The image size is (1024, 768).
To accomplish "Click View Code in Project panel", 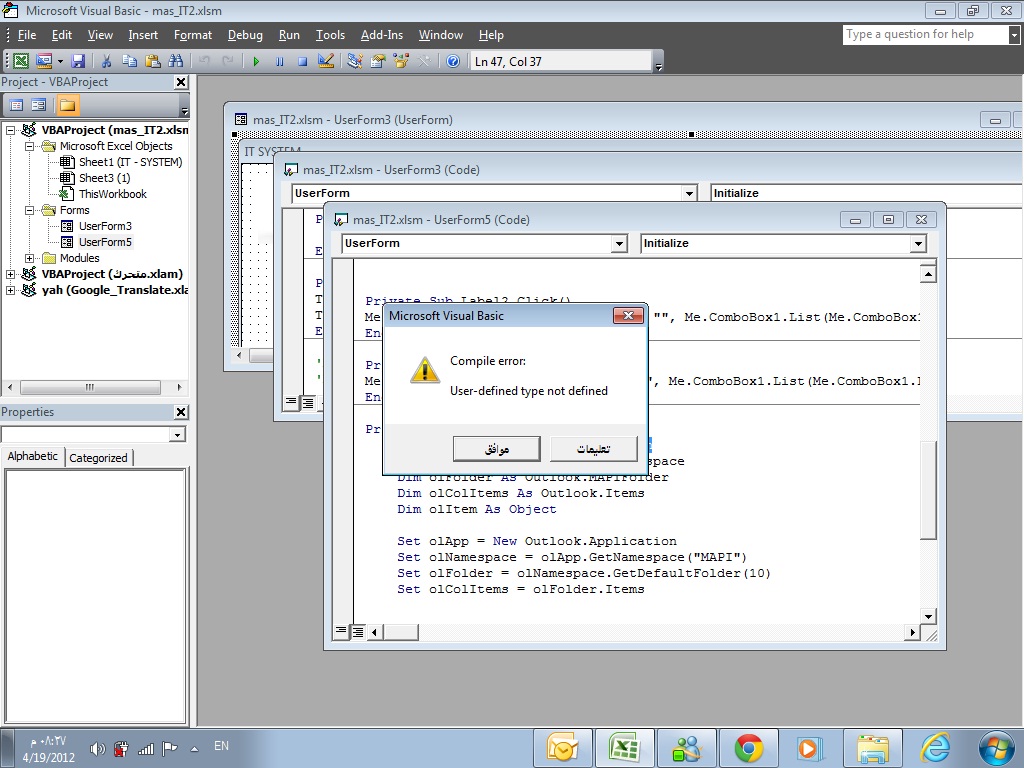I will coord(16,105).
